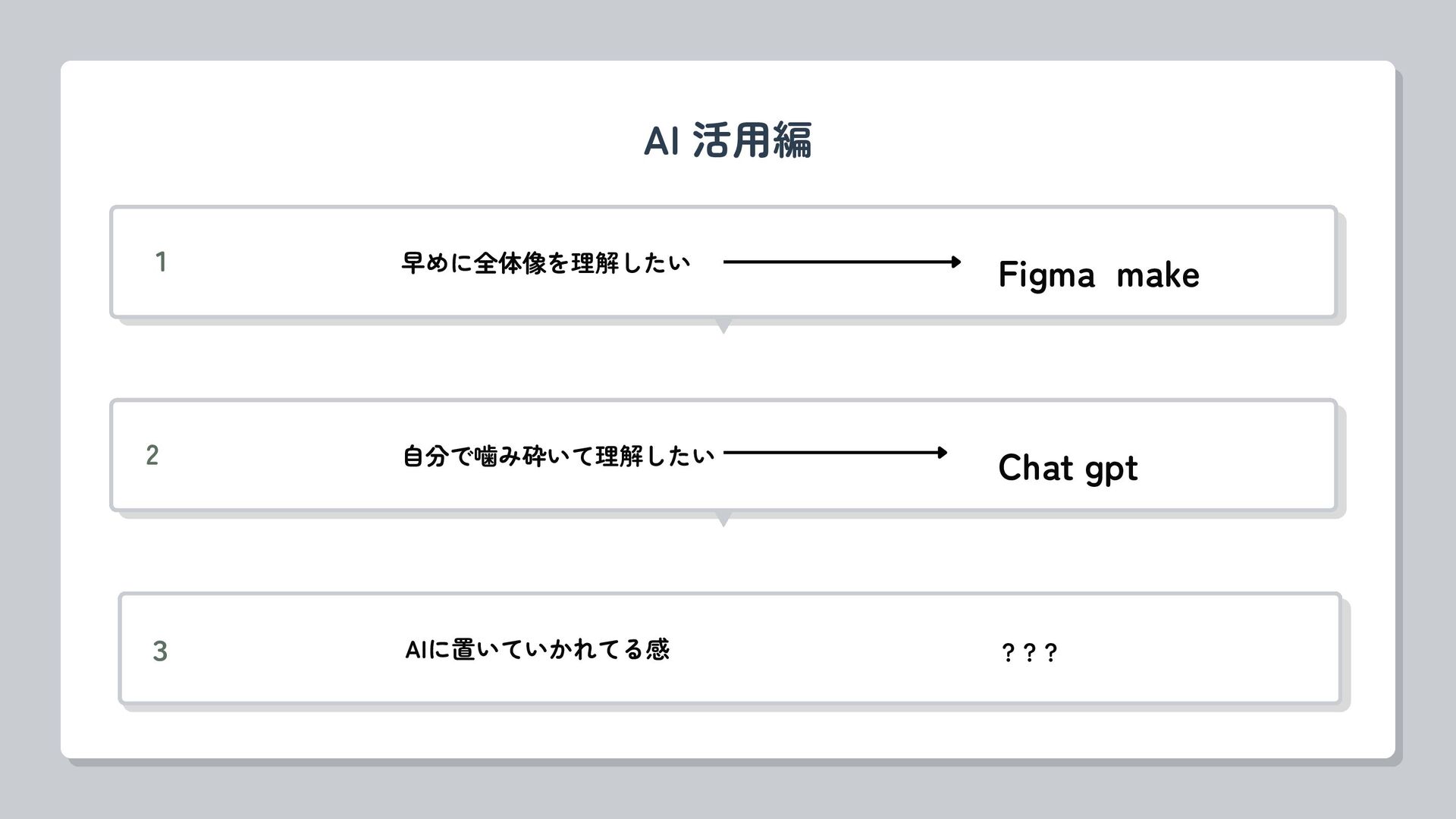The width and height of the screenshot is (1456, 819).
Task: Click the "AI" letters in the slide title
Action: coord(661,141)
